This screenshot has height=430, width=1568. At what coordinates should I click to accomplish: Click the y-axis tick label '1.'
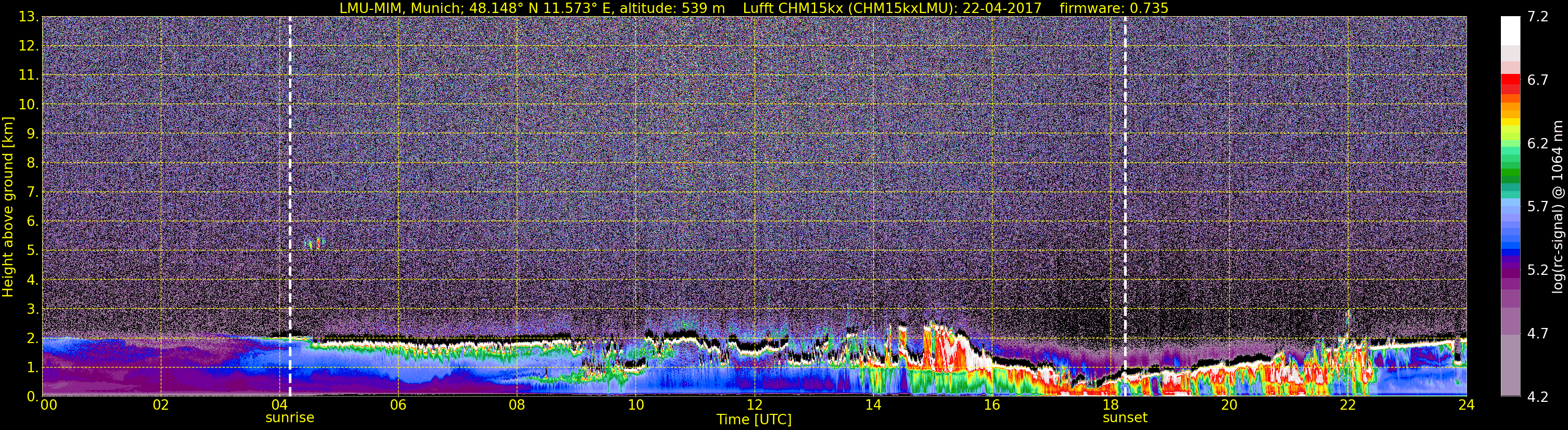[x=33, y=368]
